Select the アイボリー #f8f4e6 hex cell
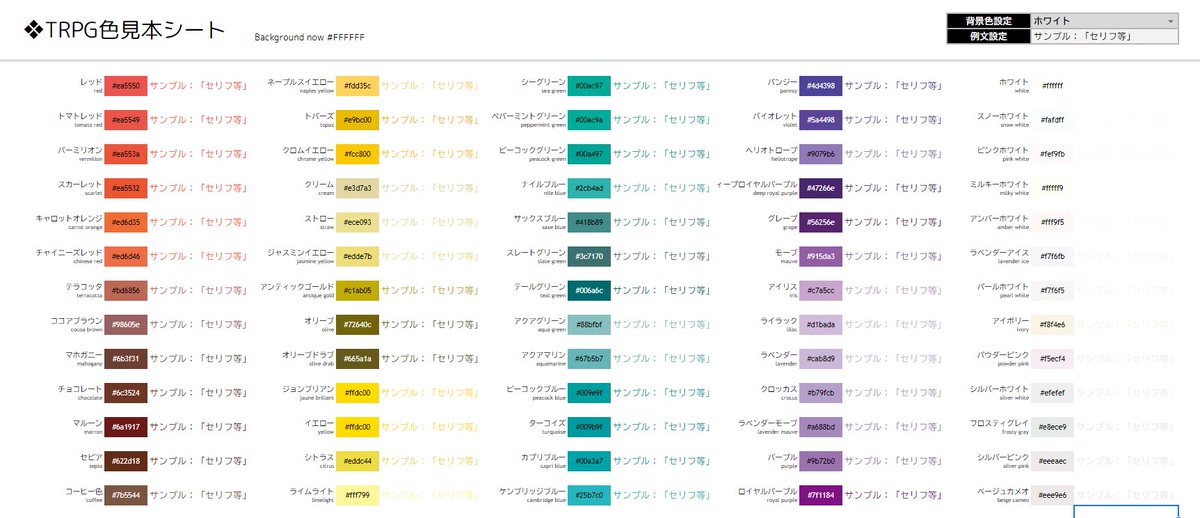The width and height of the screenshot is (1200, 518). click(x=1053, y=324)
